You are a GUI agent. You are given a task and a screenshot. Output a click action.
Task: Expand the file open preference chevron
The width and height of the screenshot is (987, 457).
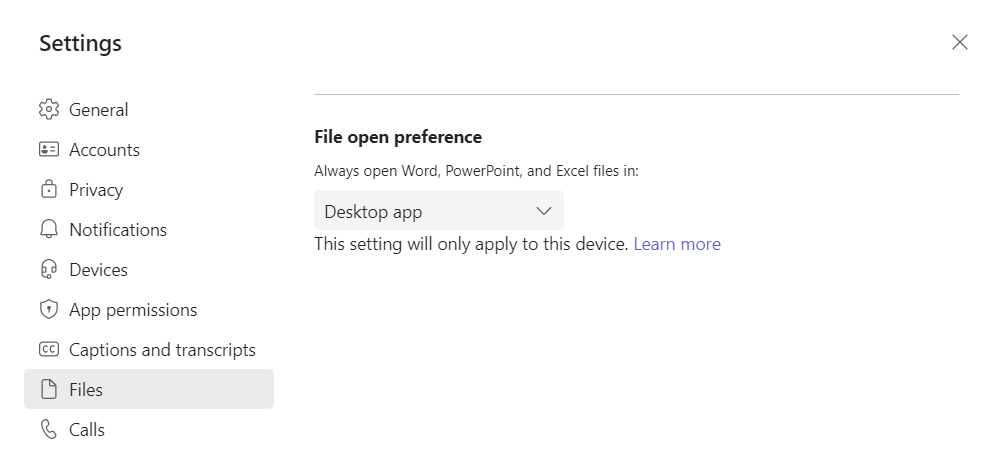[544, 212]
